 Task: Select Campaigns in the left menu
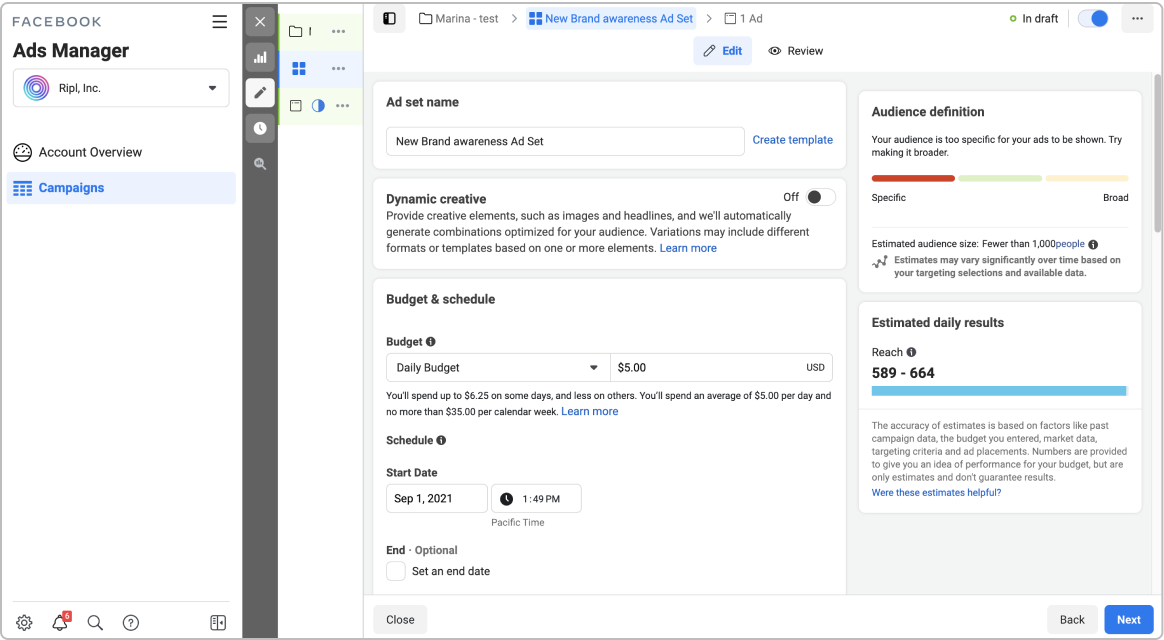[x=121, y=188]
